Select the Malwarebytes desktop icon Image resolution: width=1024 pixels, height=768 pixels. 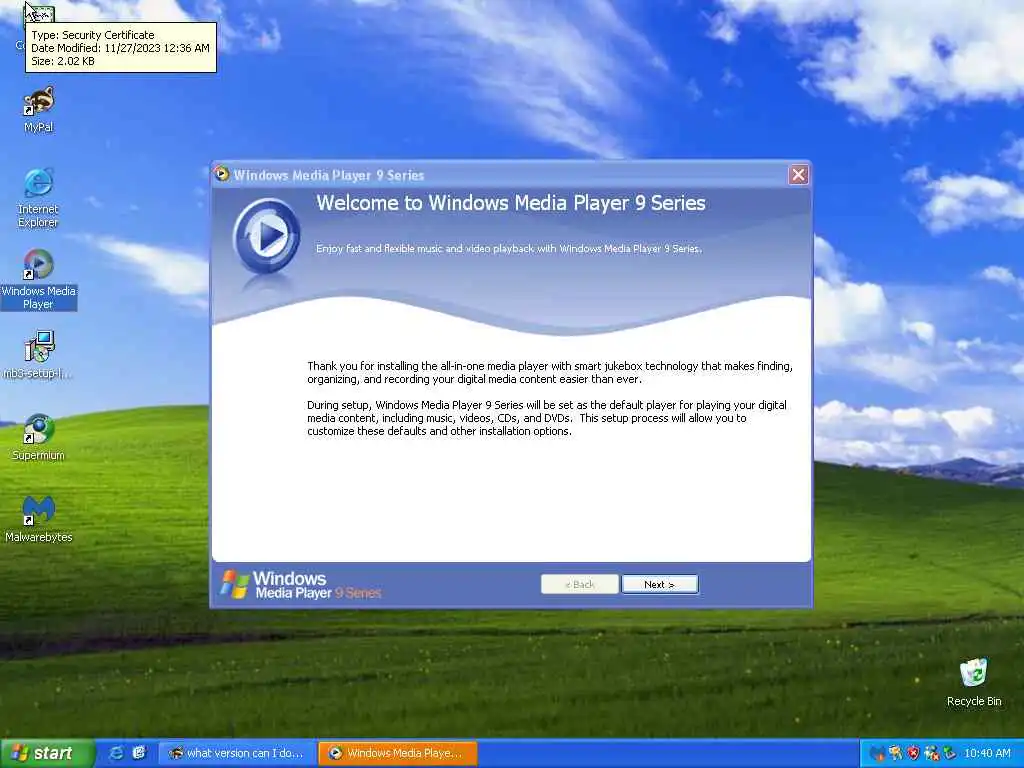[39, 519]
